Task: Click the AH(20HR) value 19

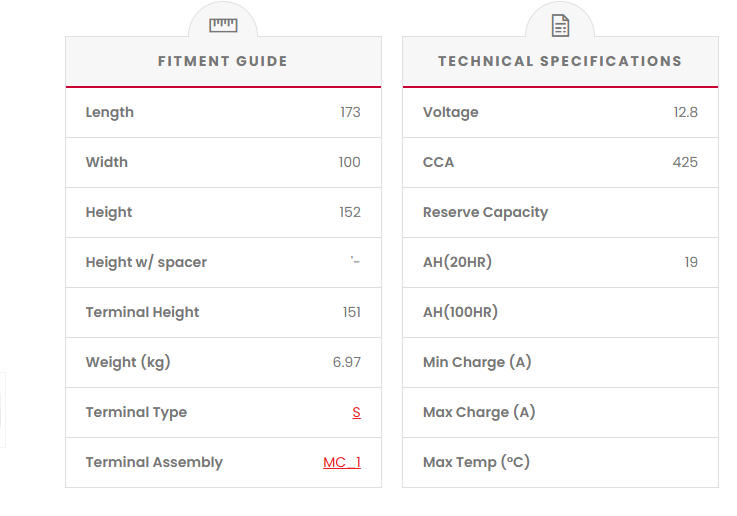Action: coord(691,262)
